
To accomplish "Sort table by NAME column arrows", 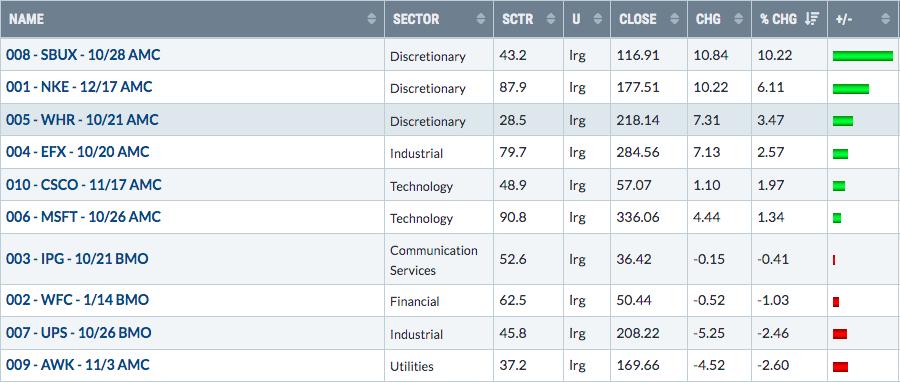I will coord(372,19).
